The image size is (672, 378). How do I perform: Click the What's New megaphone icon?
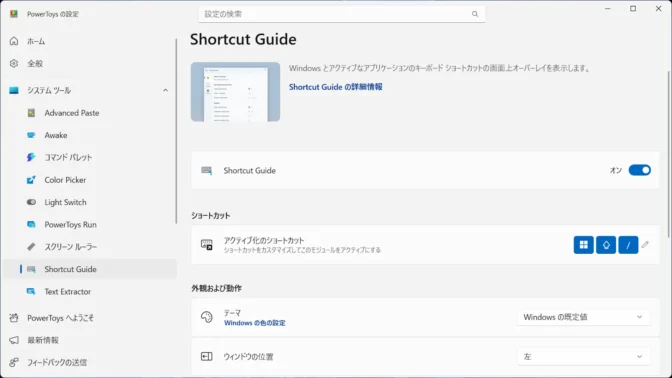[x=14, y=340]
